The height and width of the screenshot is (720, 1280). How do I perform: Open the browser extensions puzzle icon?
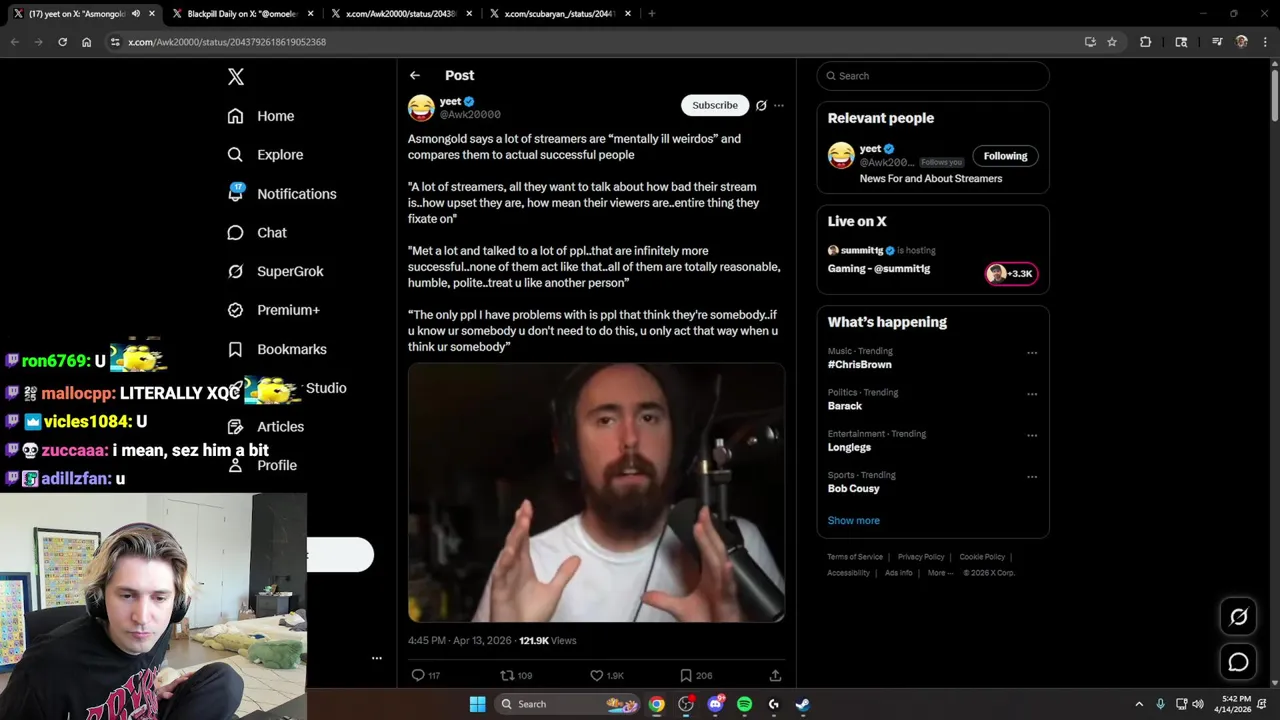1146,42
